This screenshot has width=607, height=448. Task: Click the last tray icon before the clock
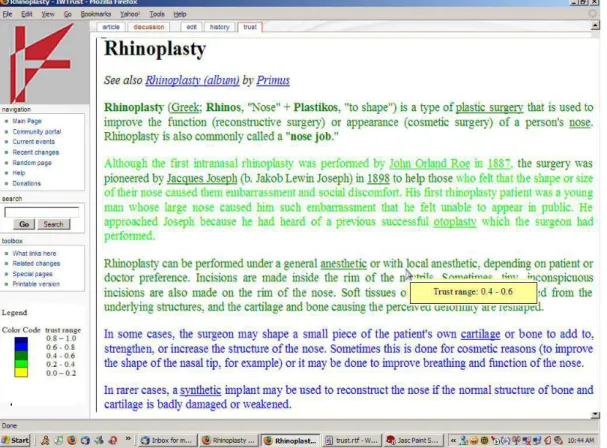point(558,440)
